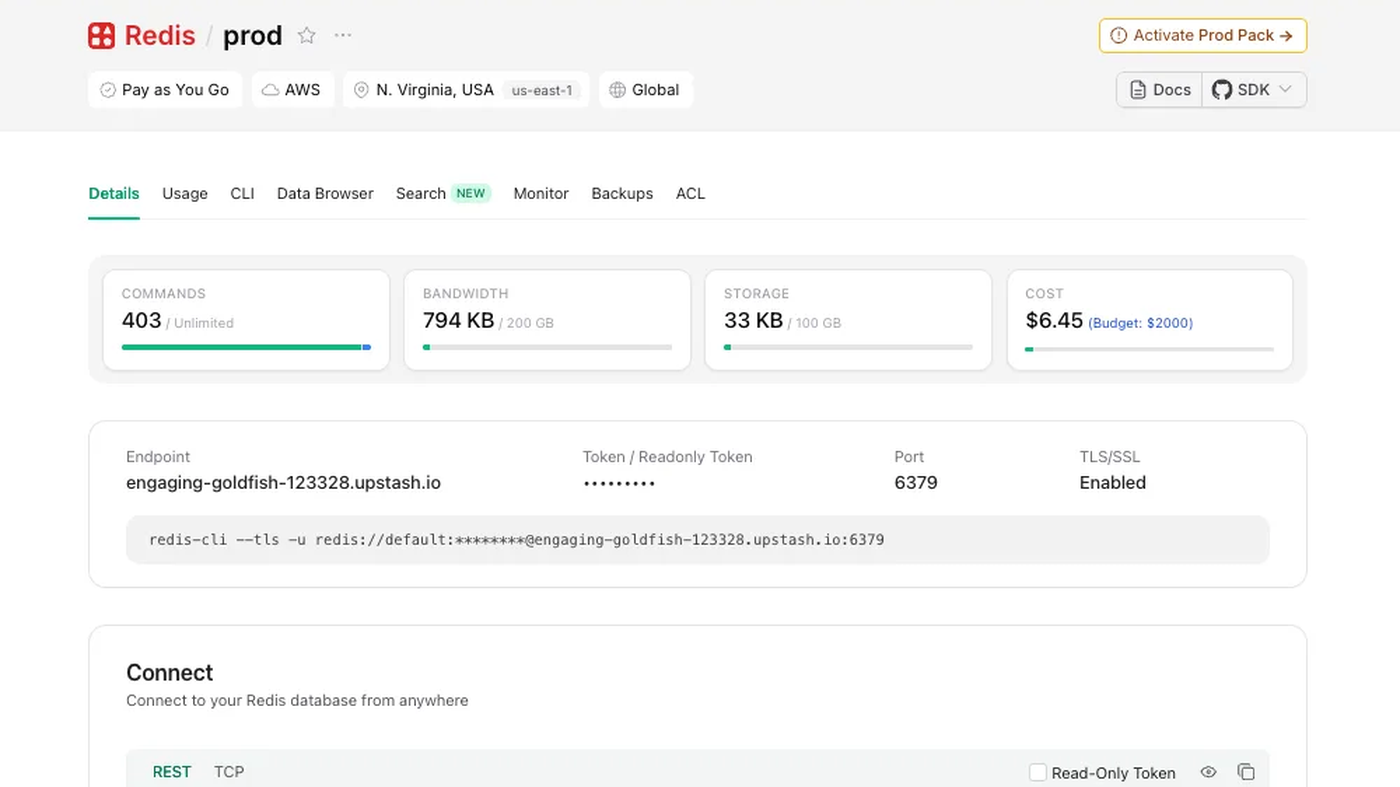Click the us-east-1 region tag
The image size is (1400, 787).
(x=542, y=90)
